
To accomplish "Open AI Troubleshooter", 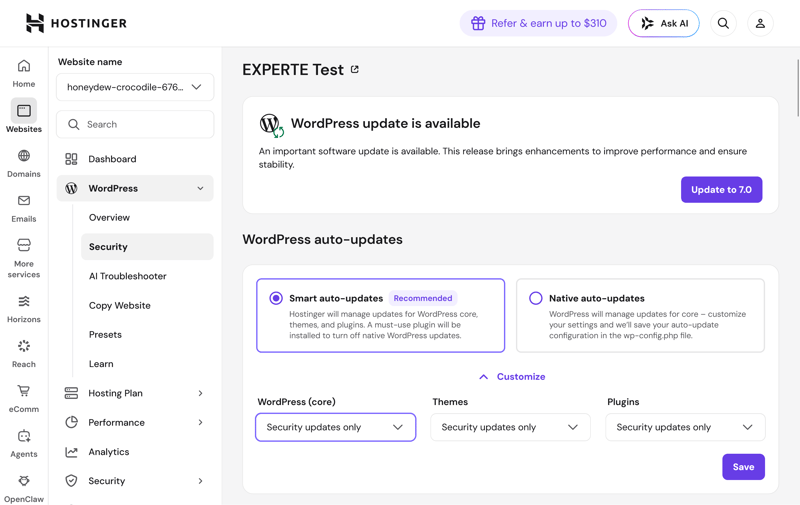I will tap(128, 276).
